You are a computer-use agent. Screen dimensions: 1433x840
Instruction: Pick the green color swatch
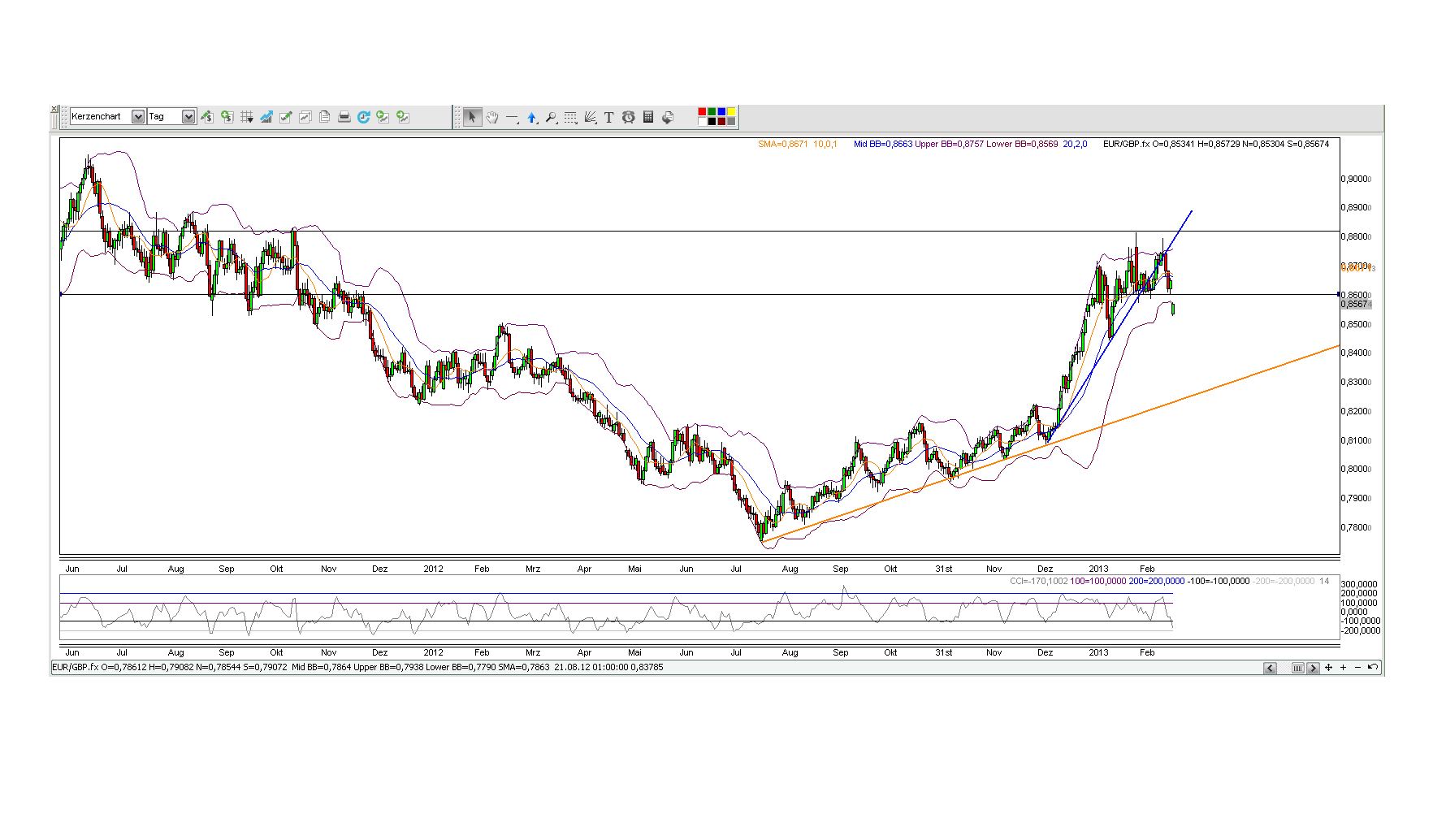pos(712,112)
